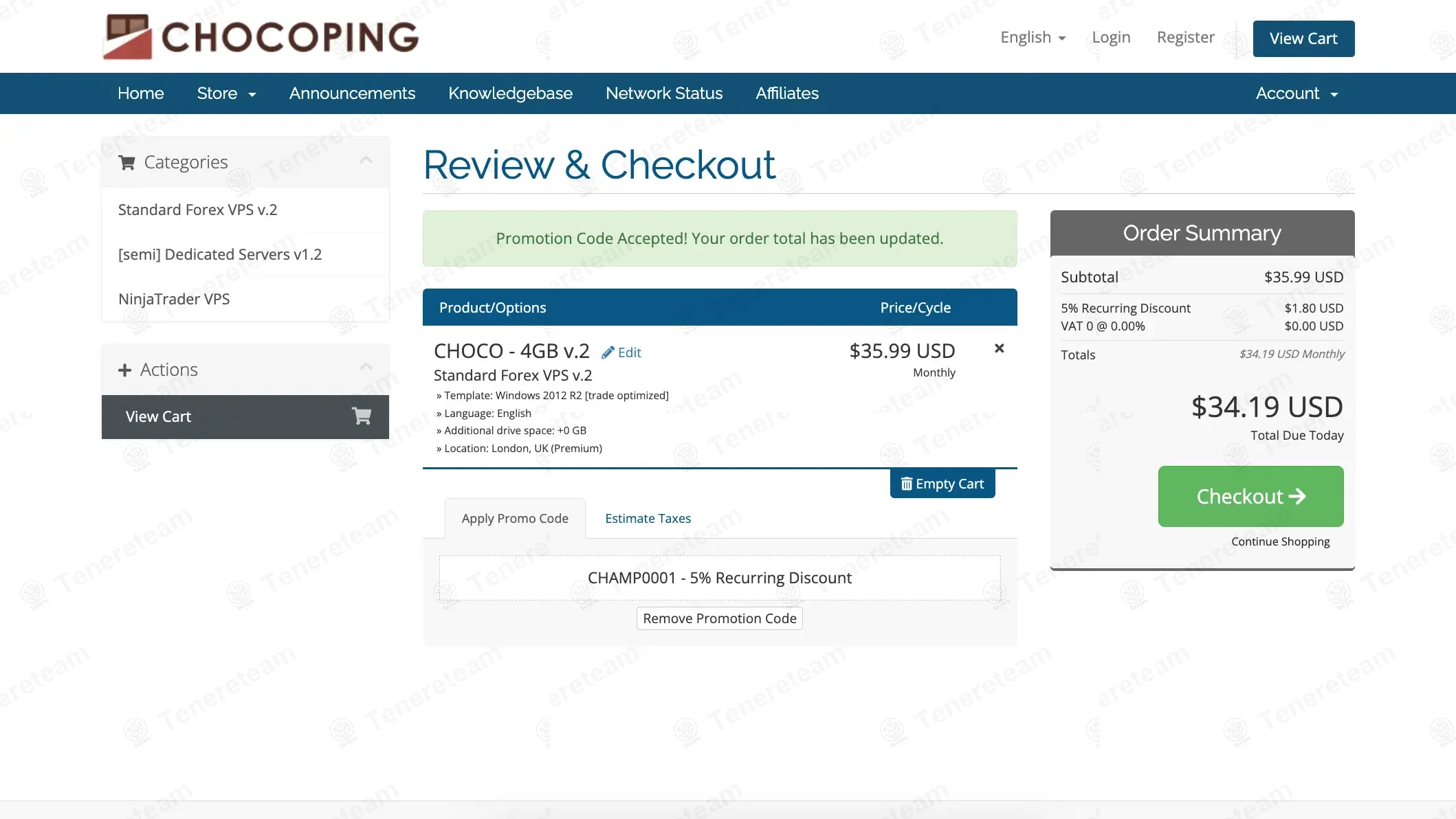Follow the Continue Shopping link

pyautogui.click(x=1280, y=541)
